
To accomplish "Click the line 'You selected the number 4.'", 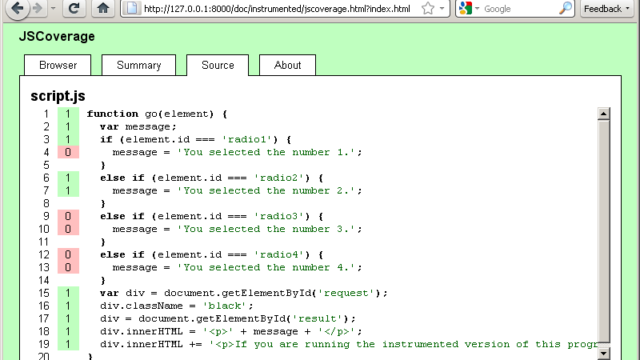I will point(237,267).
